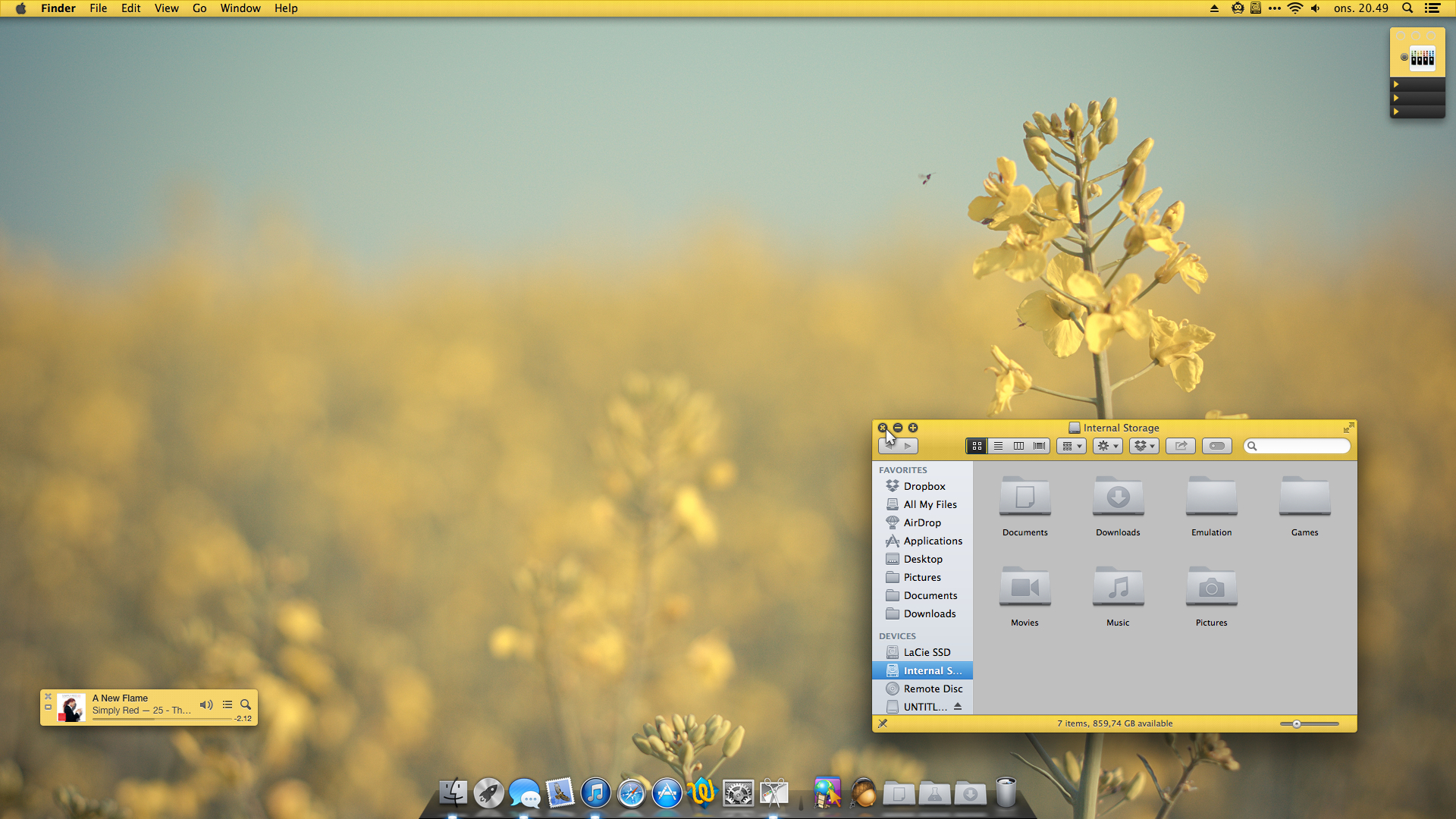
Task: Switch Finder to list view
Action: (998, 446)
